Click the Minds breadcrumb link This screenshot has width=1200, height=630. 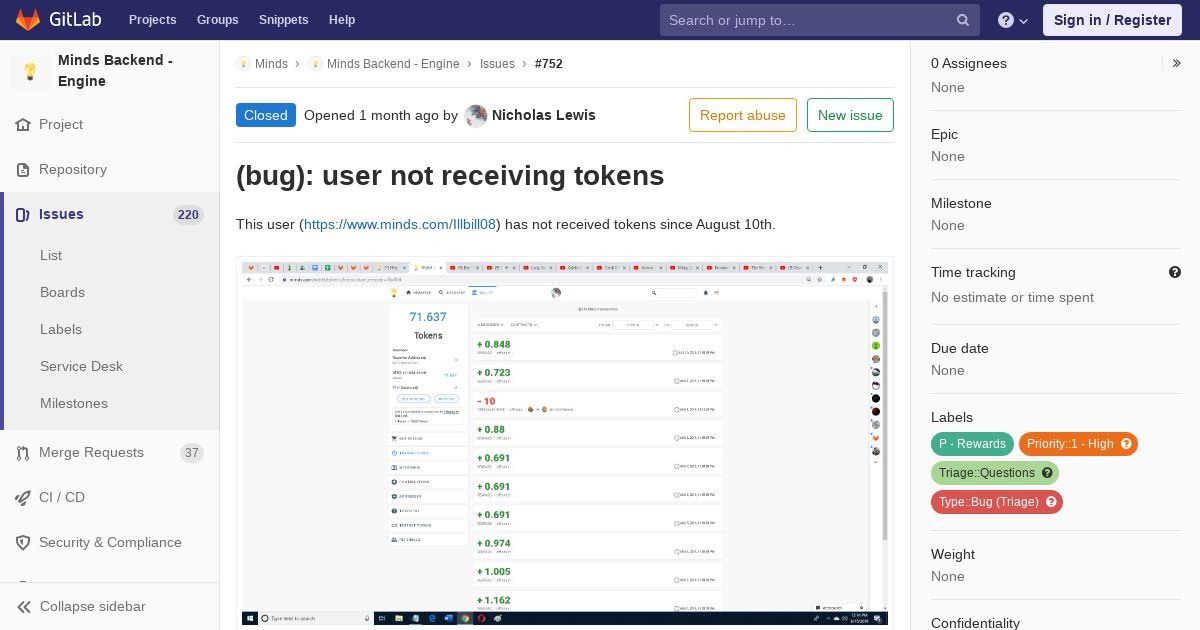pos(271,64)
